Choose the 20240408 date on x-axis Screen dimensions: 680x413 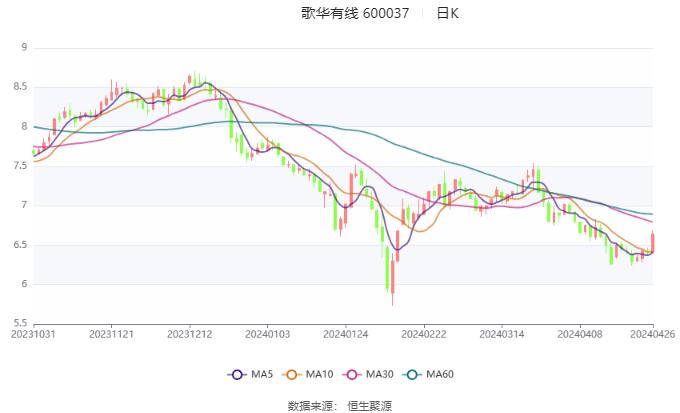point(580,334)
